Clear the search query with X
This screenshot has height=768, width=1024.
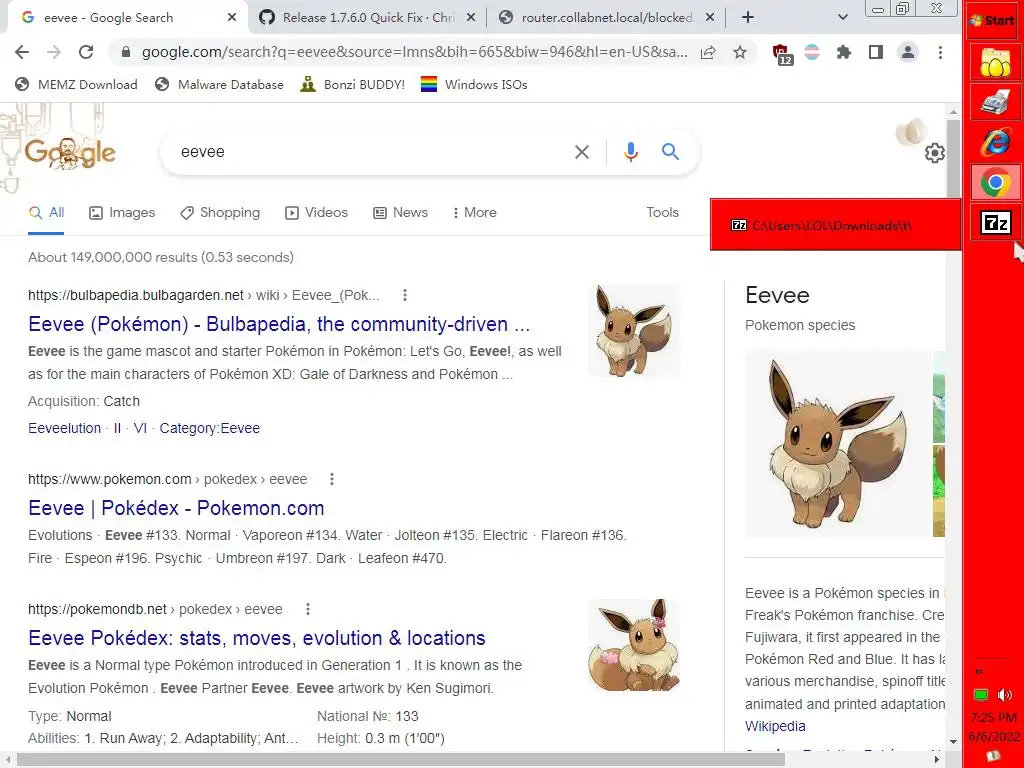click(582, 152)
